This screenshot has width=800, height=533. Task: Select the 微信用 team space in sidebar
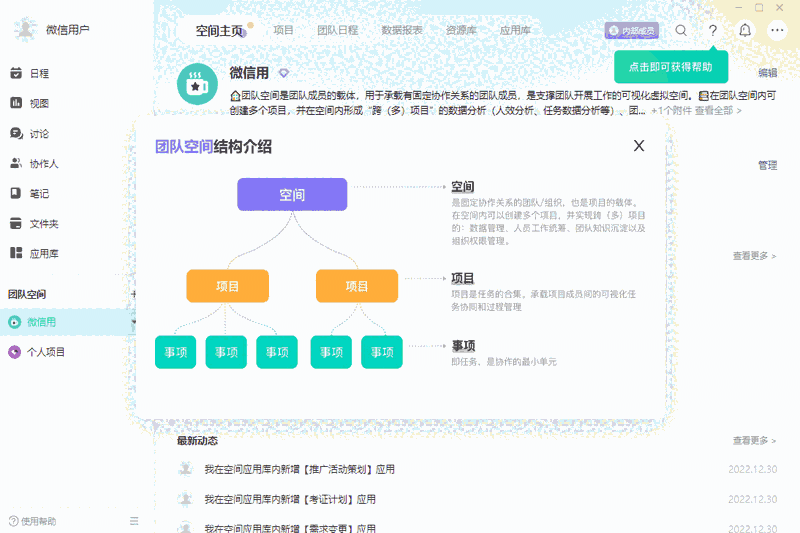(67, 322)
